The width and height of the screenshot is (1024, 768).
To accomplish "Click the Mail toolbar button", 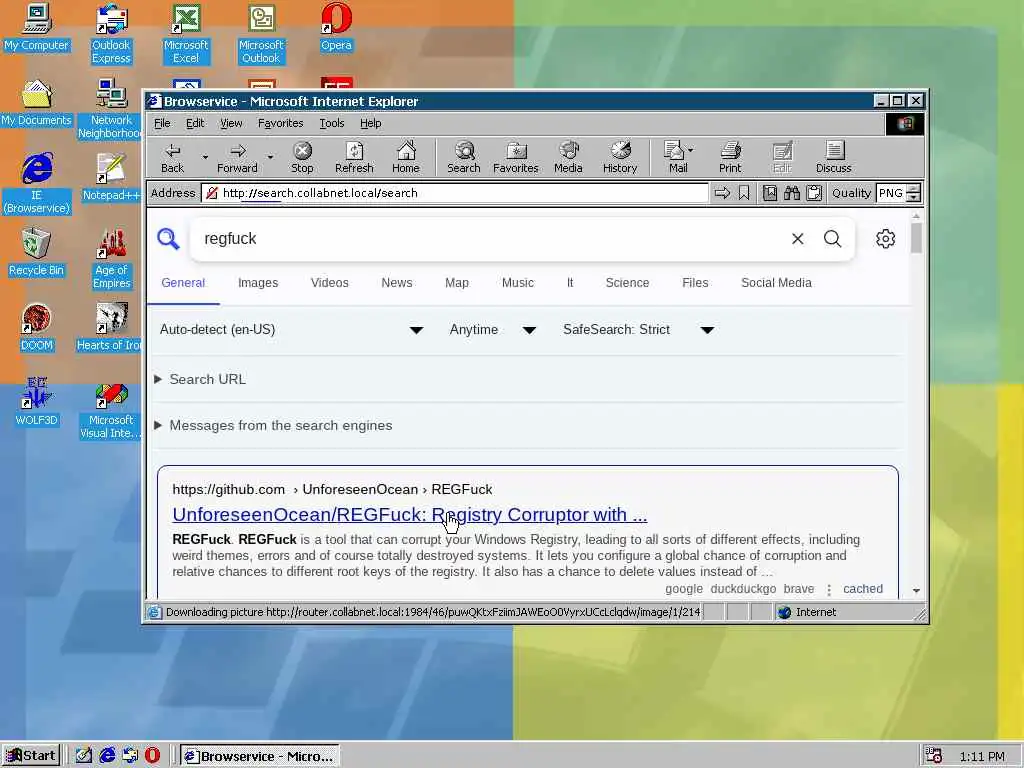I will point(677,158).
